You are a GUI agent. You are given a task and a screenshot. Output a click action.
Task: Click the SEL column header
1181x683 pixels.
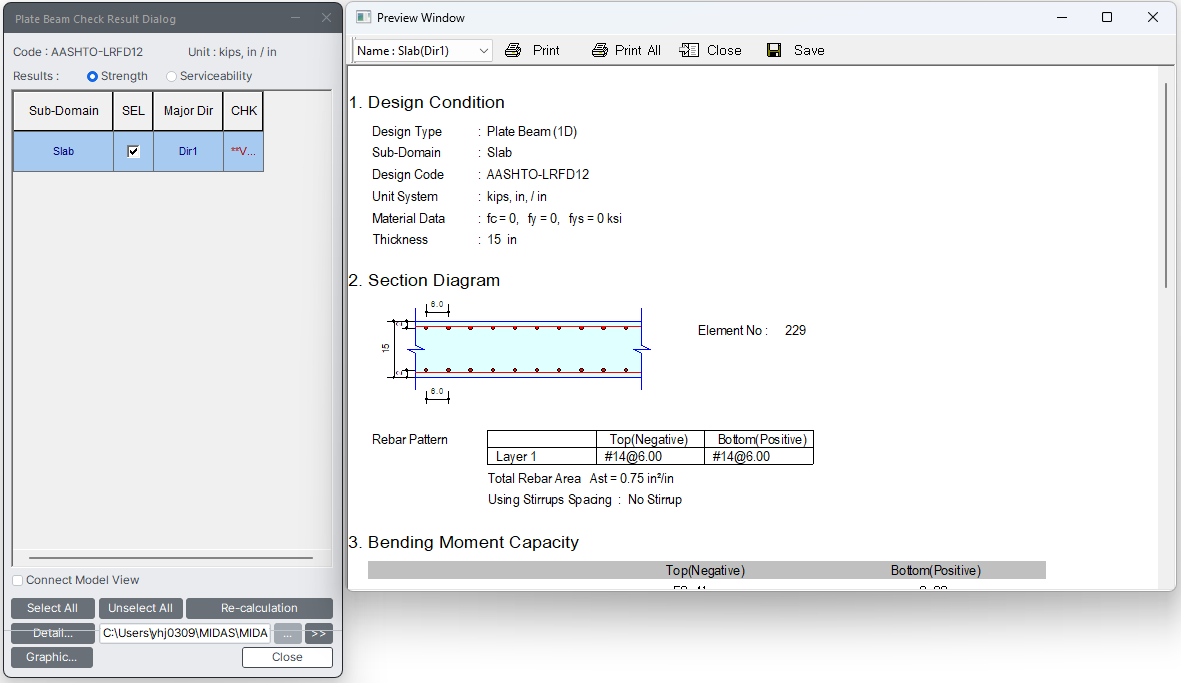click(133, 111)
